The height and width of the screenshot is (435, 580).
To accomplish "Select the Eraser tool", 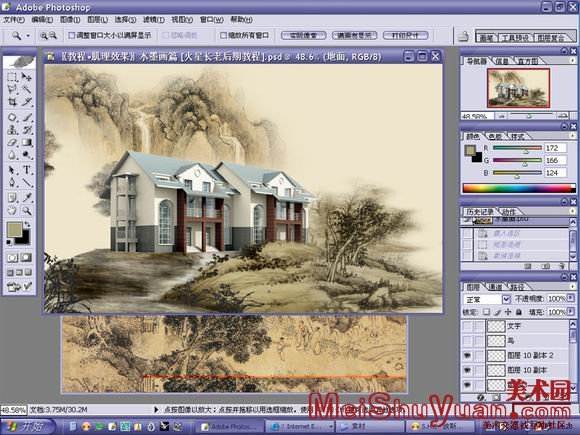I will 12,142.
